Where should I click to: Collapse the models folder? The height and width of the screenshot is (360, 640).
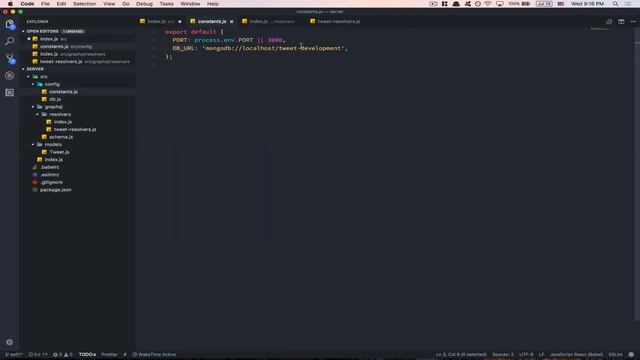(x=33, y=144)
